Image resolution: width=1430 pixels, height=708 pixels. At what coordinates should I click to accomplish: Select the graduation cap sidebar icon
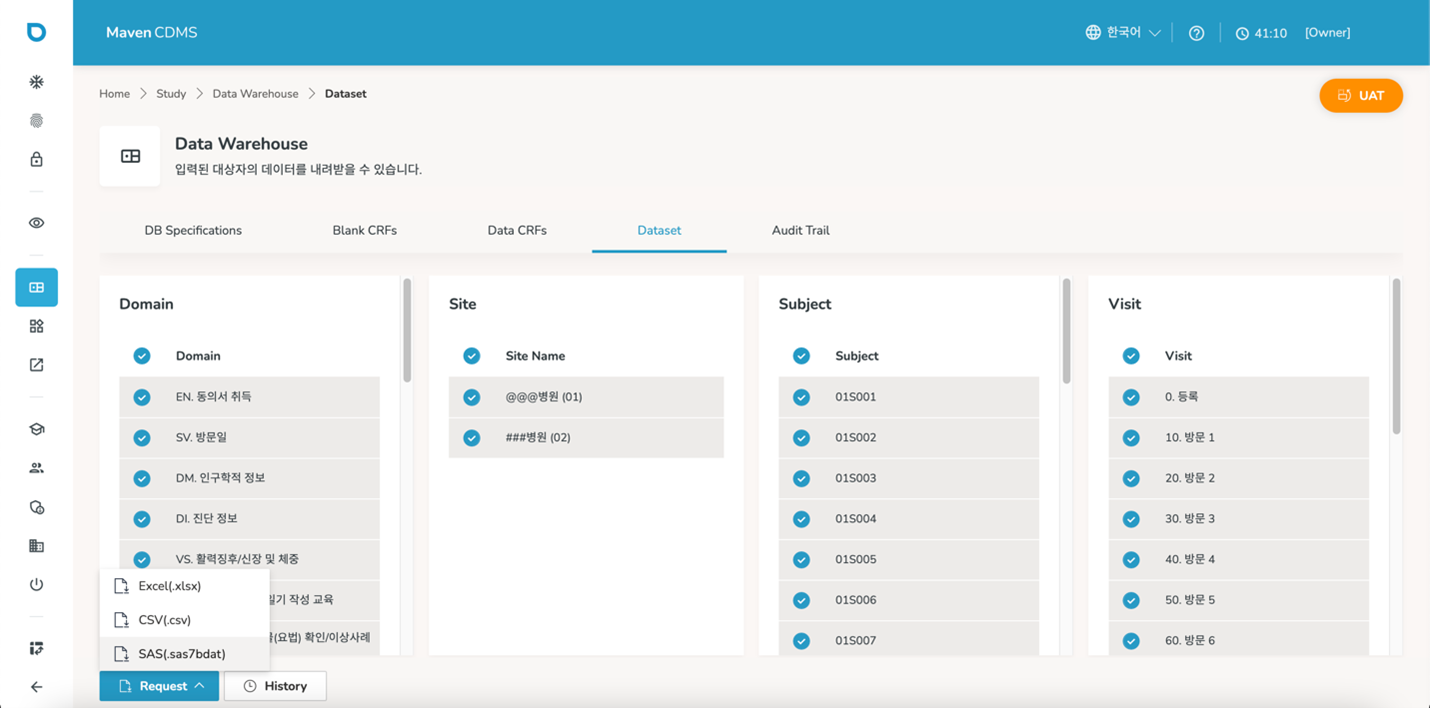click(36, 429)
